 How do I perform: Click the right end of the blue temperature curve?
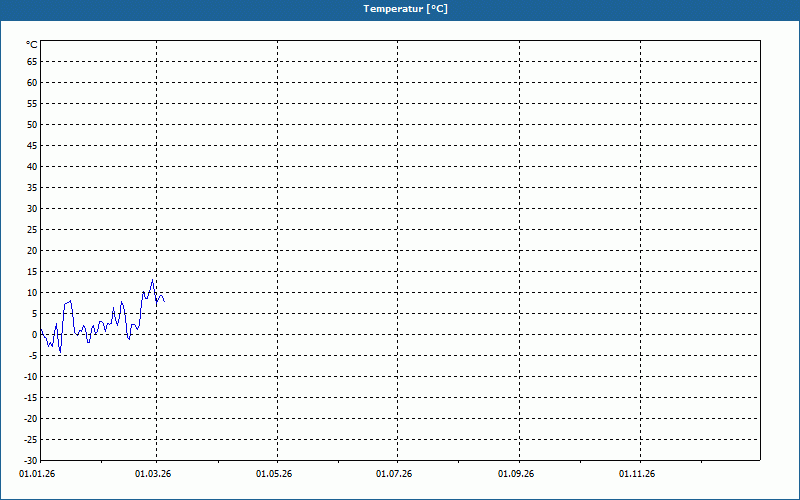164,300
